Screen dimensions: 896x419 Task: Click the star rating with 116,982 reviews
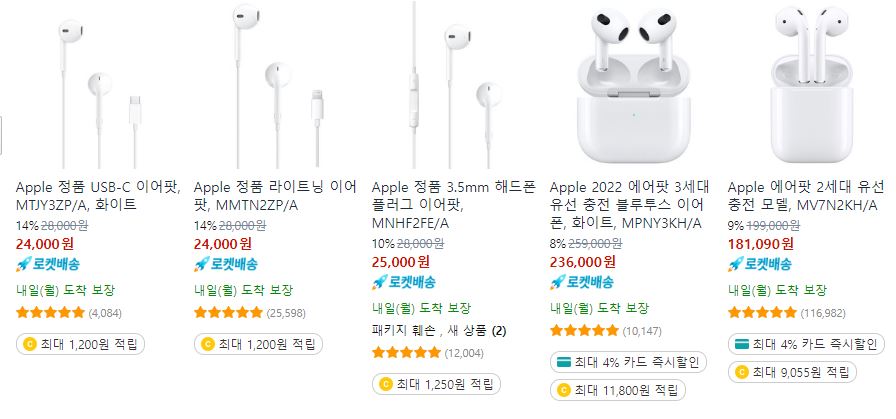pos(762,313)
